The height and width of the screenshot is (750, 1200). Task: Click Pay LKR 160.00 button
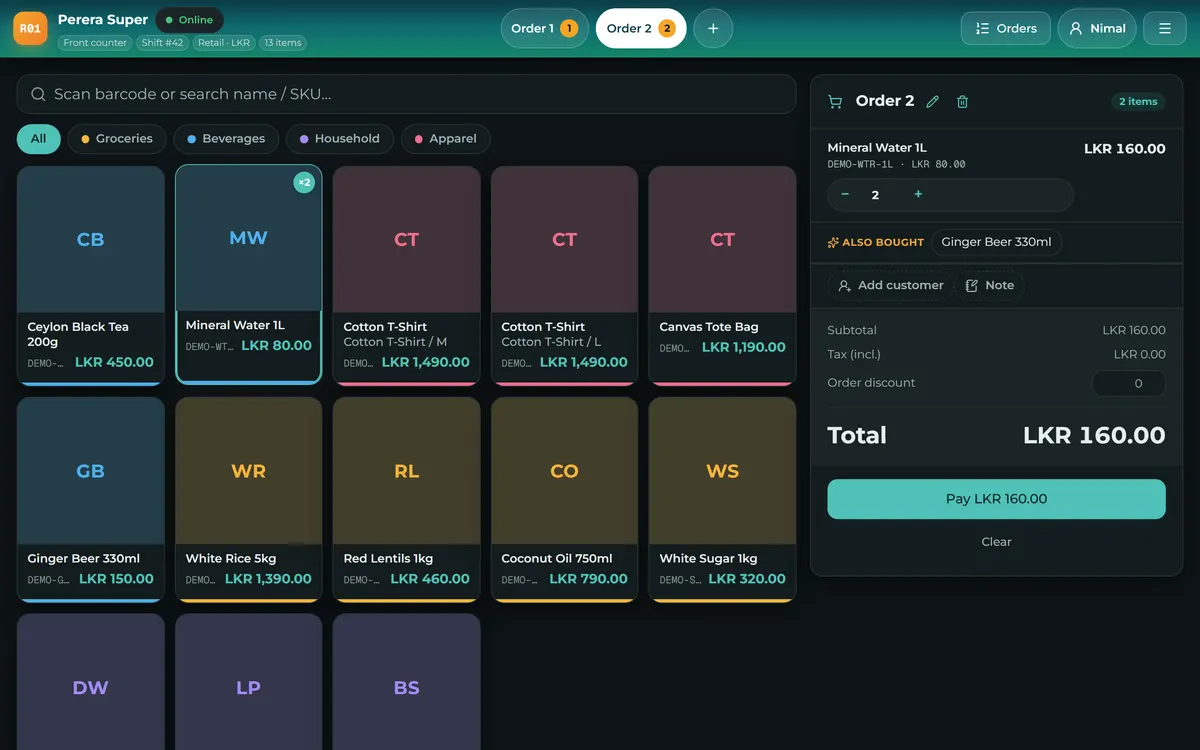[x=996, y=499]
